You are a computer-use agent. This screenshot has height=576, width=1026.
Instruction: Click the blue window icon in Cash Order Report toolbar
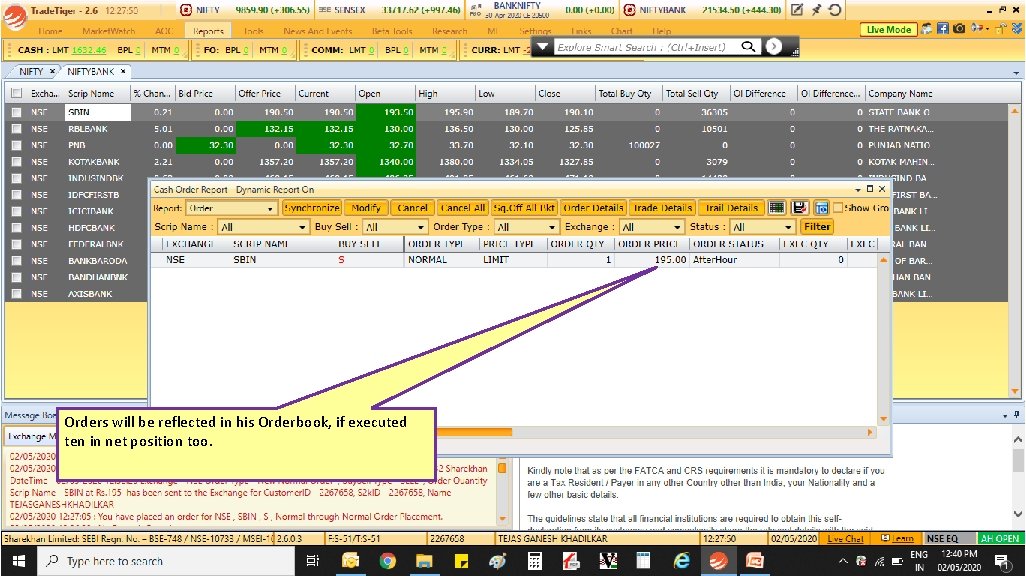tap(821, 207)
